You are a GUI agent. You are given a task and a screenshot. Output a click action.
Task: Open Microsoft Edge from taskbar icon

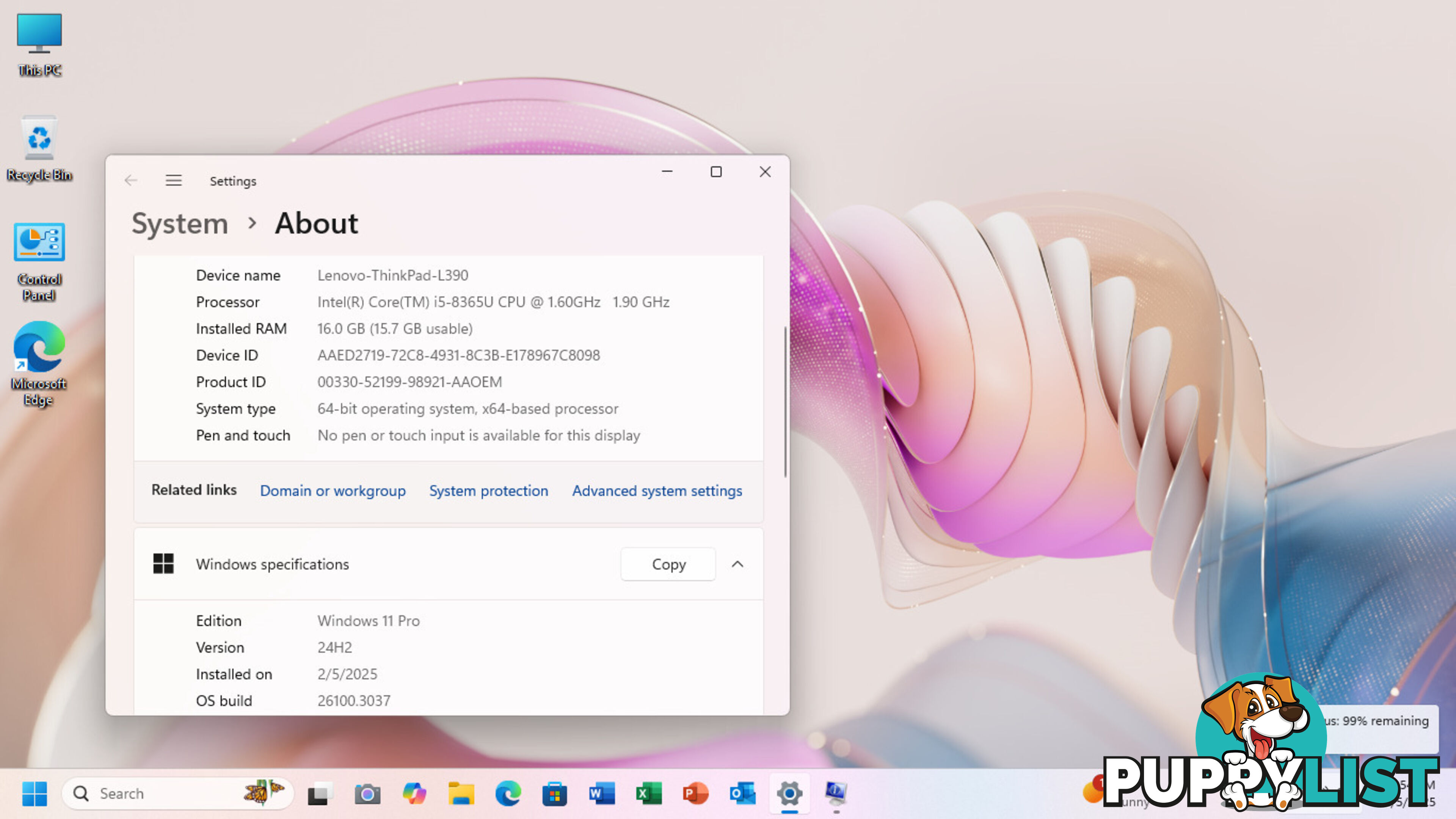(508, 793)
